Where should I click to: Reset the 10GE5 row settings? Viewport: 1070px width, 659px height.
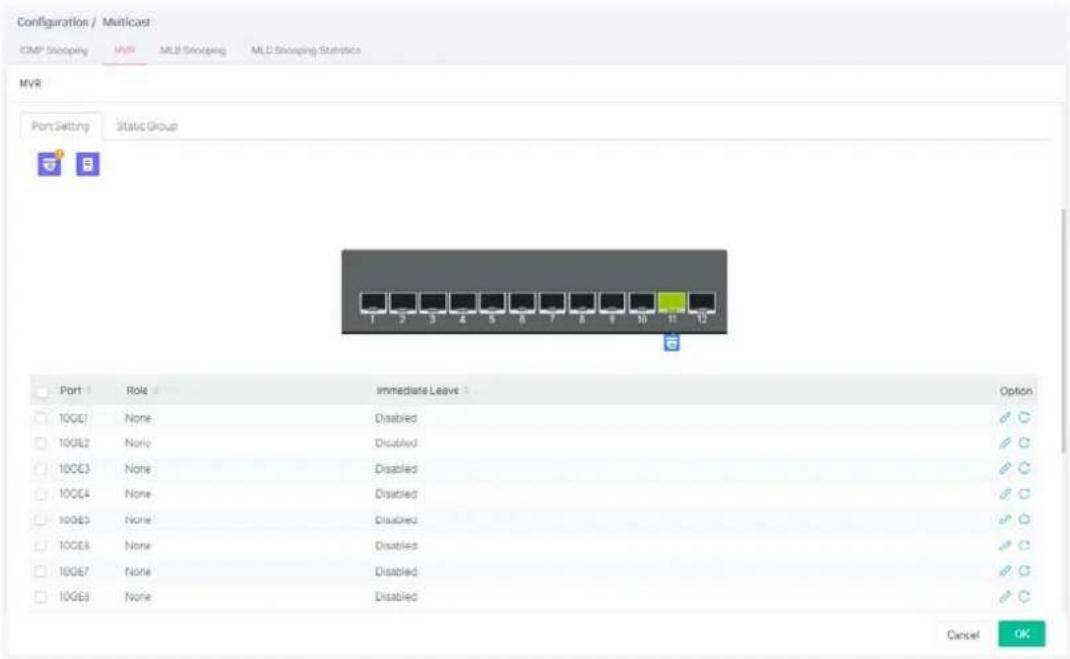pyautogui.click(x=1024, y=520)
